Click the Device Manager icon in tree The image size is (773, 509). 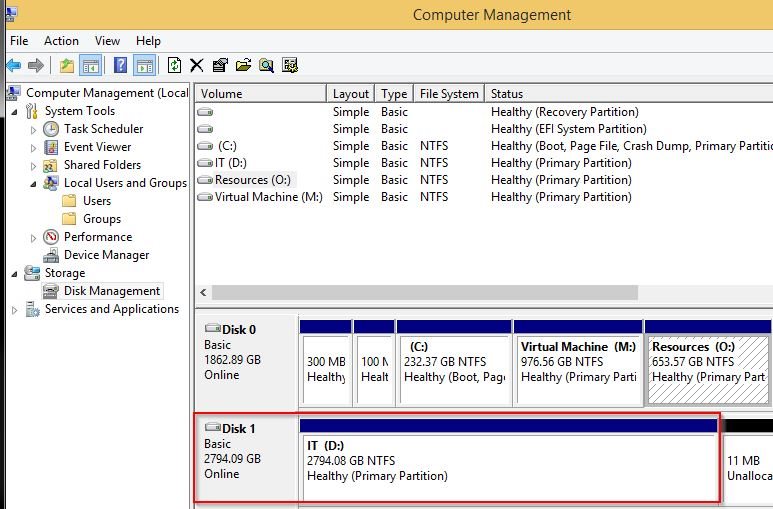51,255
